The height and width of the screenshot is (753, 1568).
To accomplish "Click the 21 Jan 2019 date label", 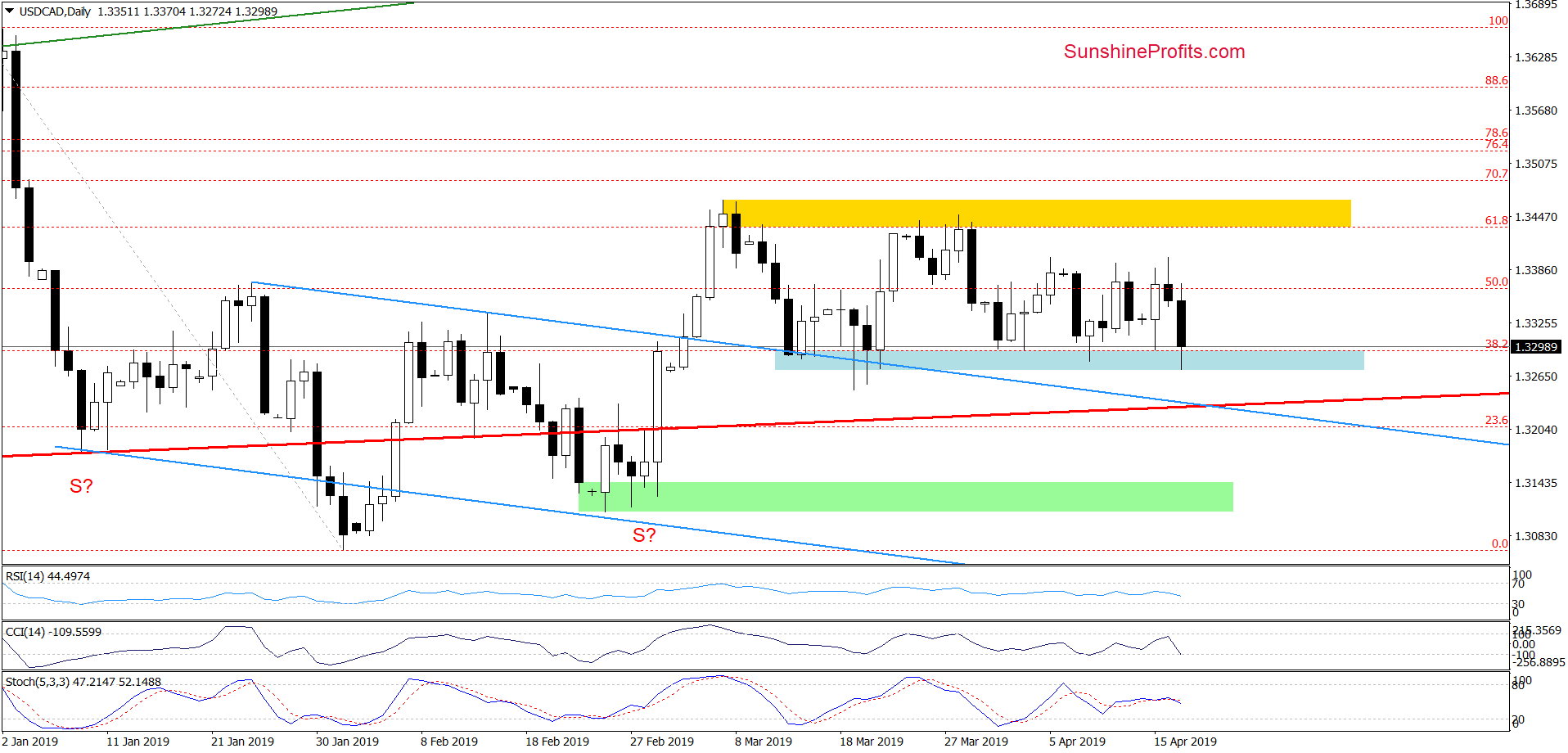I will [242, 742].
